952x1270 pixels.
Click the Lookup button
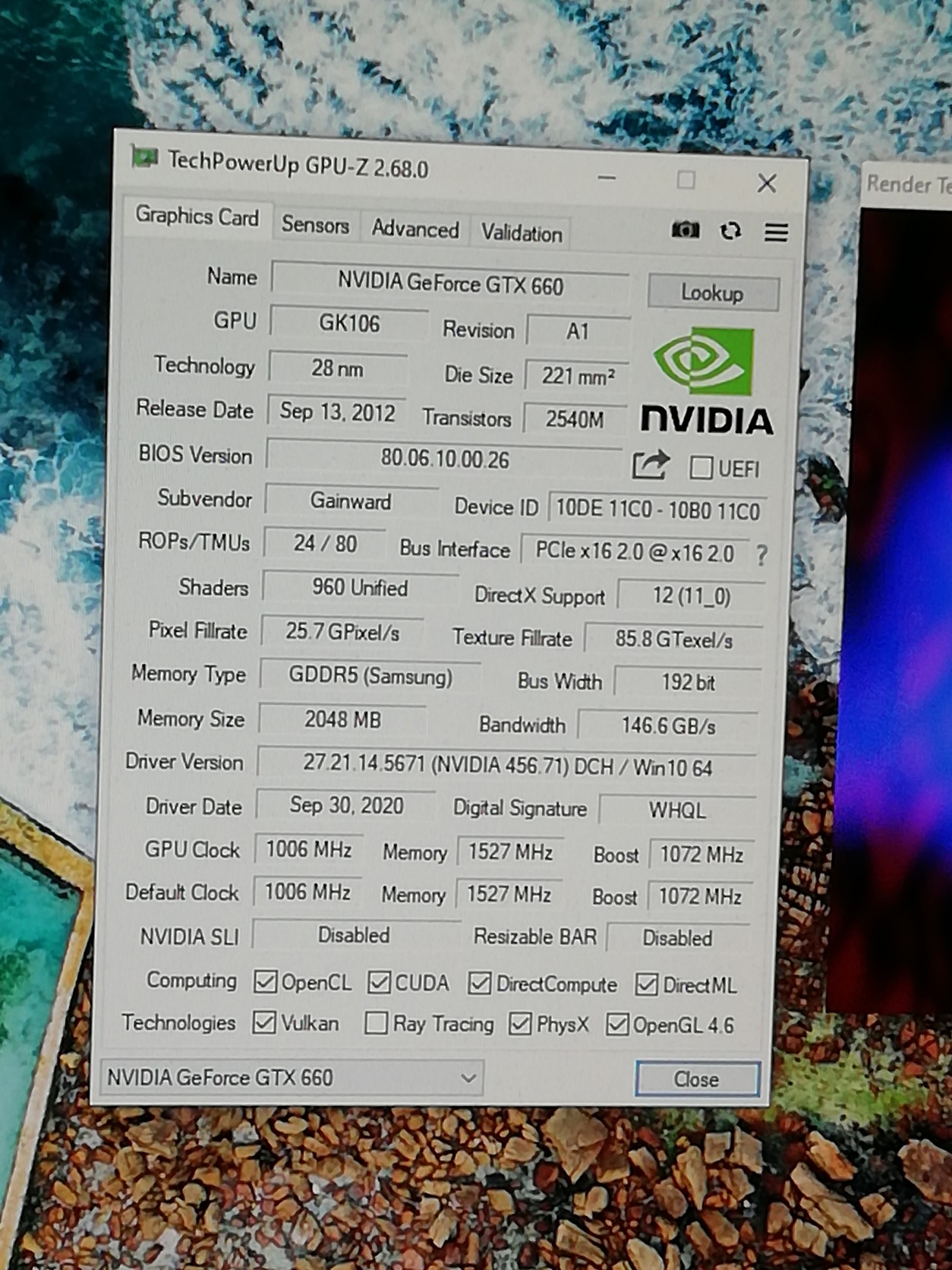tap(712, 292)
